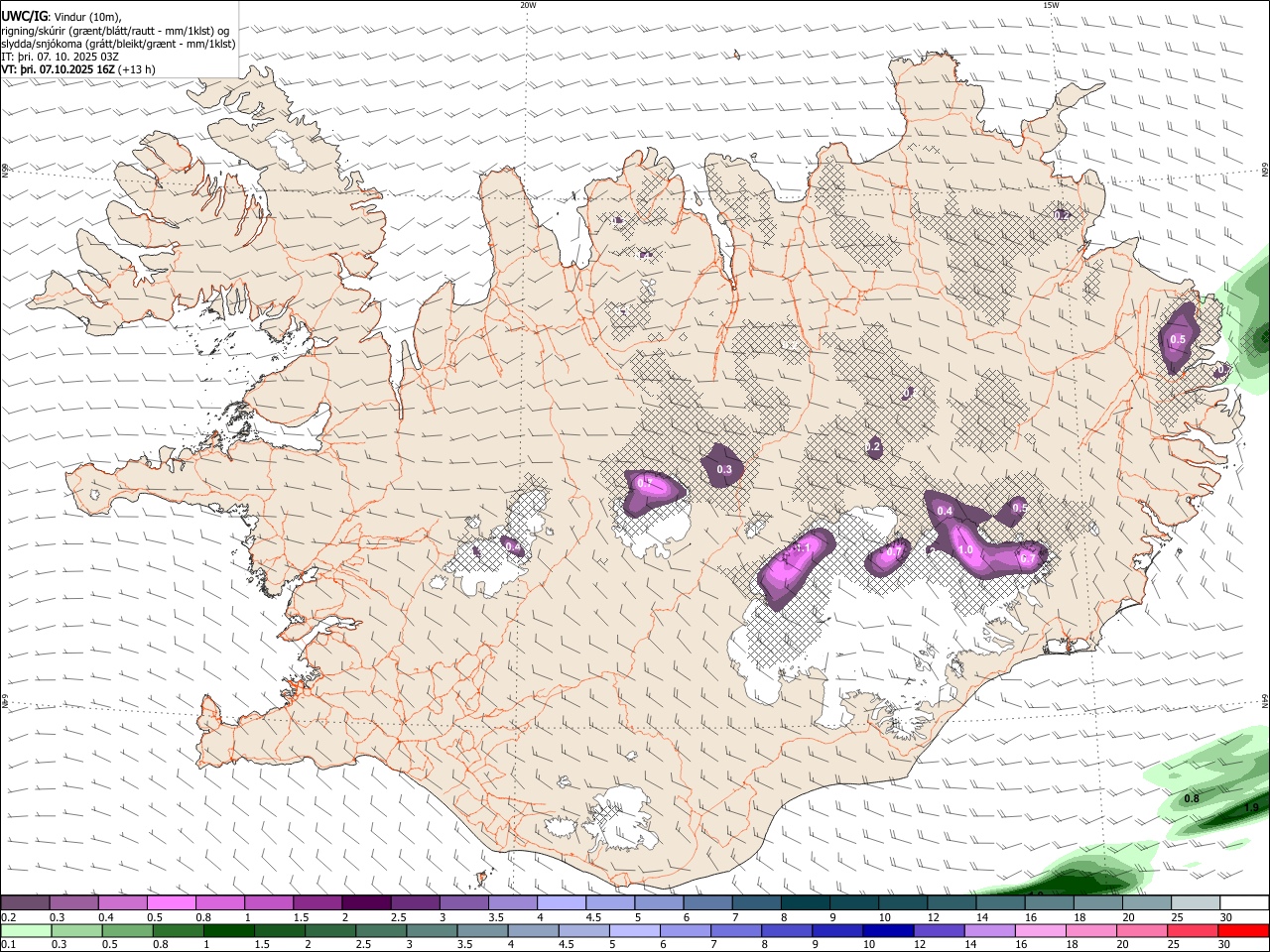
Task: Pick the dark purple swatch between 2 and 2.5
Action: pyautogui.click(x=366, y=902)
